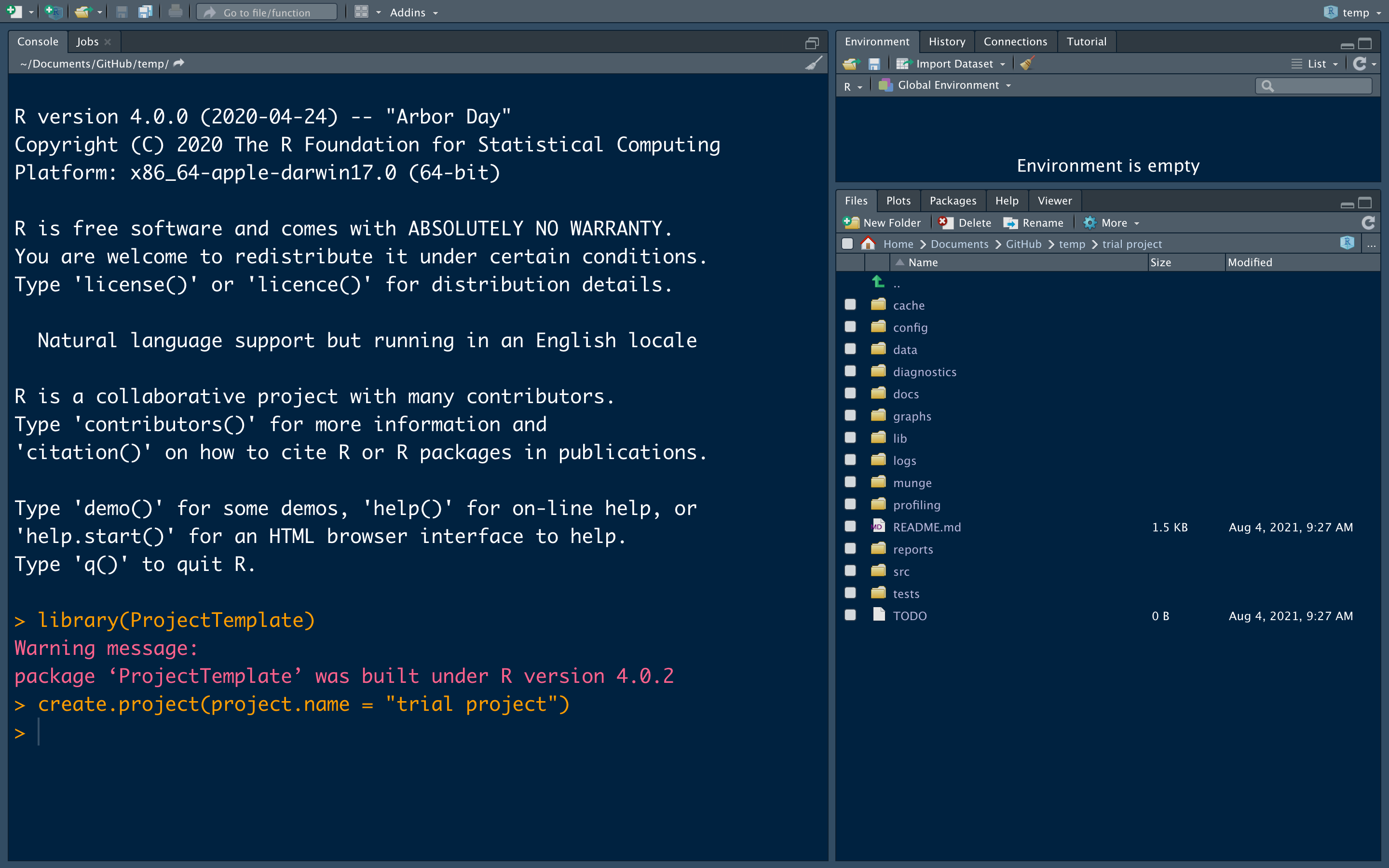Click checkbox next to data folder
This screenshot has height=868, width=1389.
(850, 349)
